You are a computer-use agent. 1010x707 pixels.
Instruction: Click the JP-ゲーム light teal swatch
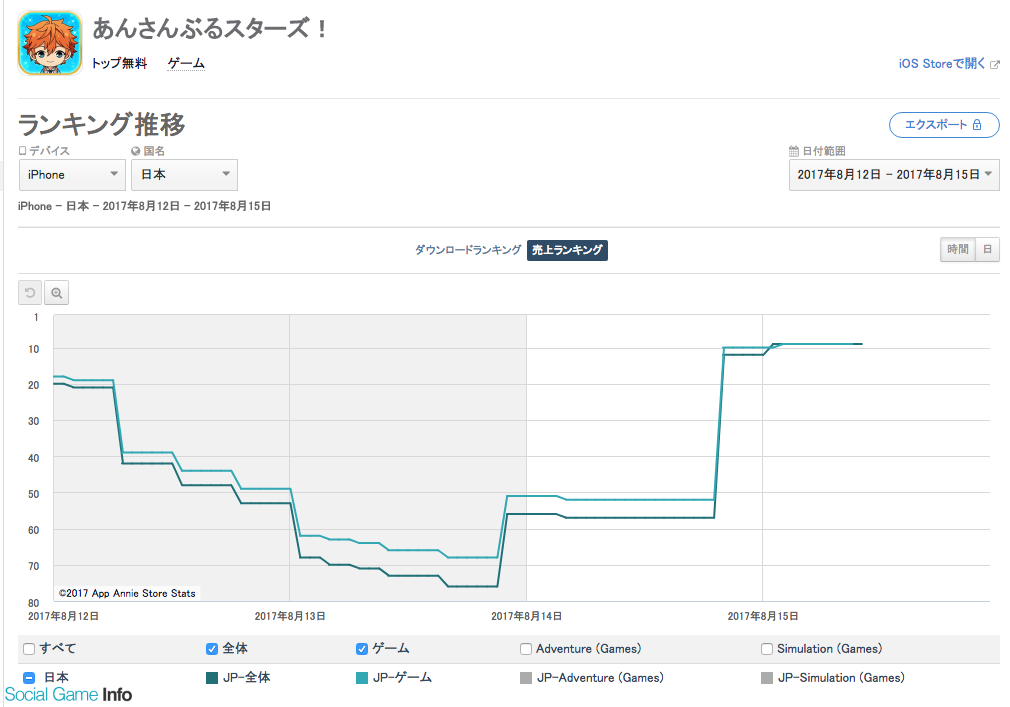coord(361,678)
